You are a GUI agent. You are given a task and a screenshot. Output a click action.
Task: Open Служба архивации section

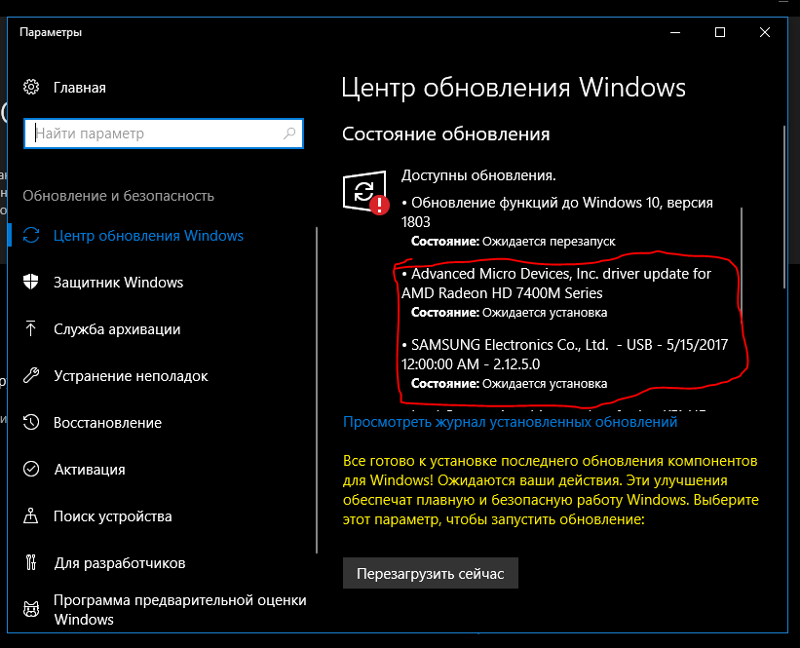[117, 329]
